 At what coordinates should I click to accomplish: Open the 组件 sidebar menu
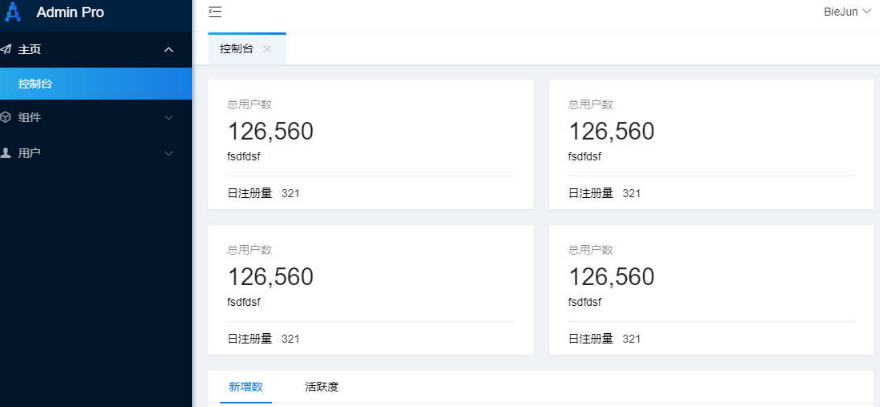tap(96, 118)
